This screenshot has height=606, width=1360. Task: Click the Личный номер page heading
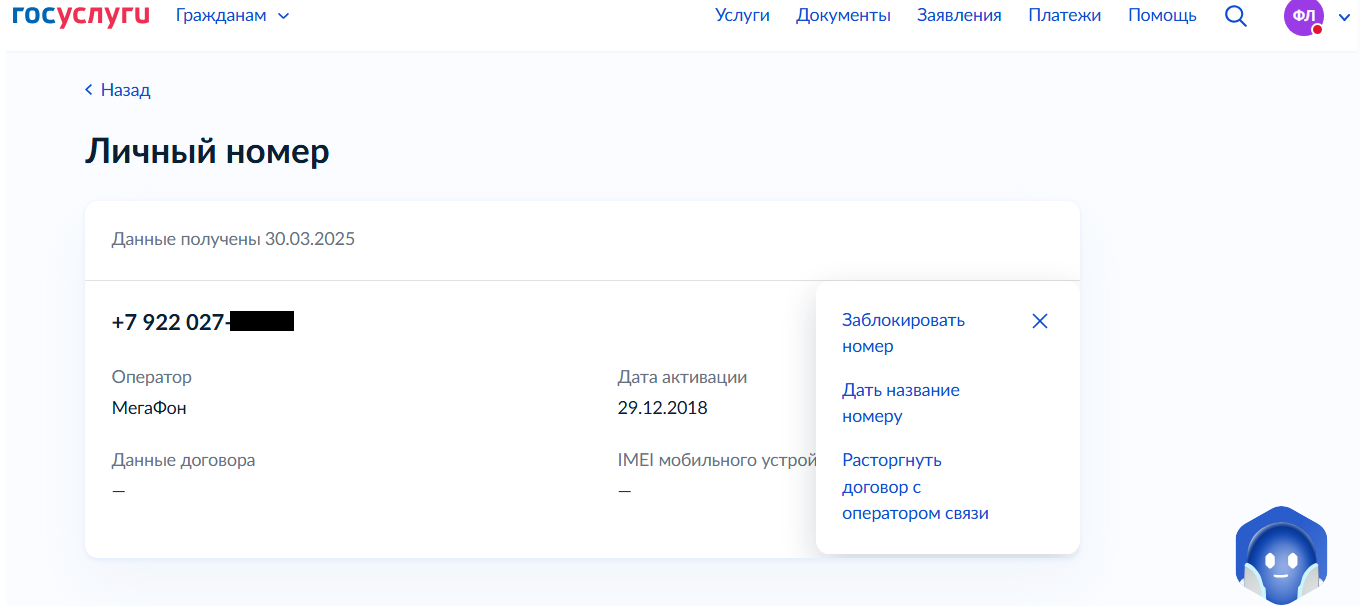pos(207,152)
